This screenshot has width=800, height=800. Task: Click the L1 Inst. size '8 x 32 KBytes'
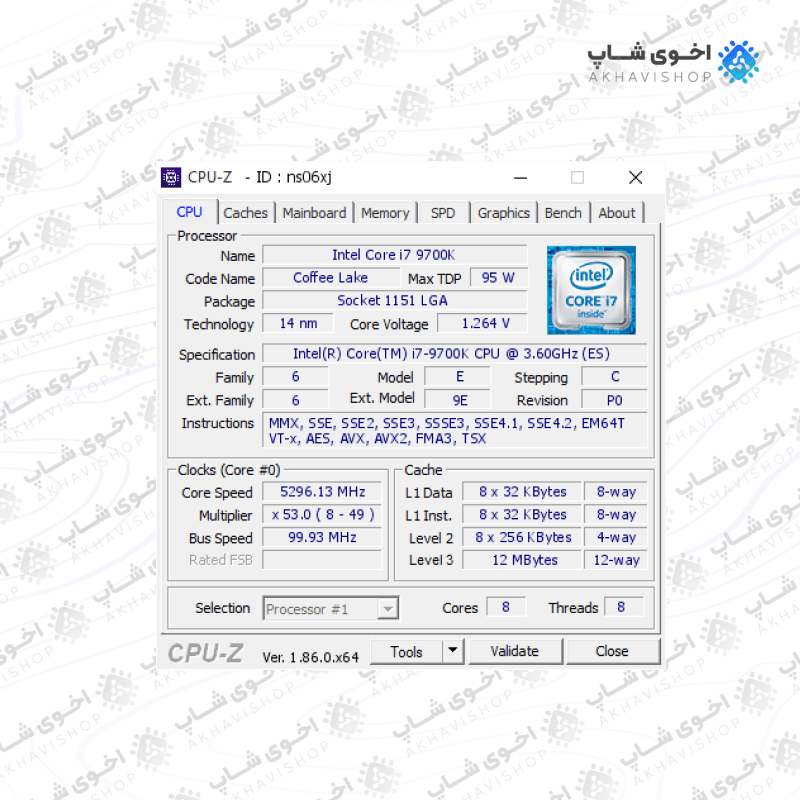coord(522,514)
